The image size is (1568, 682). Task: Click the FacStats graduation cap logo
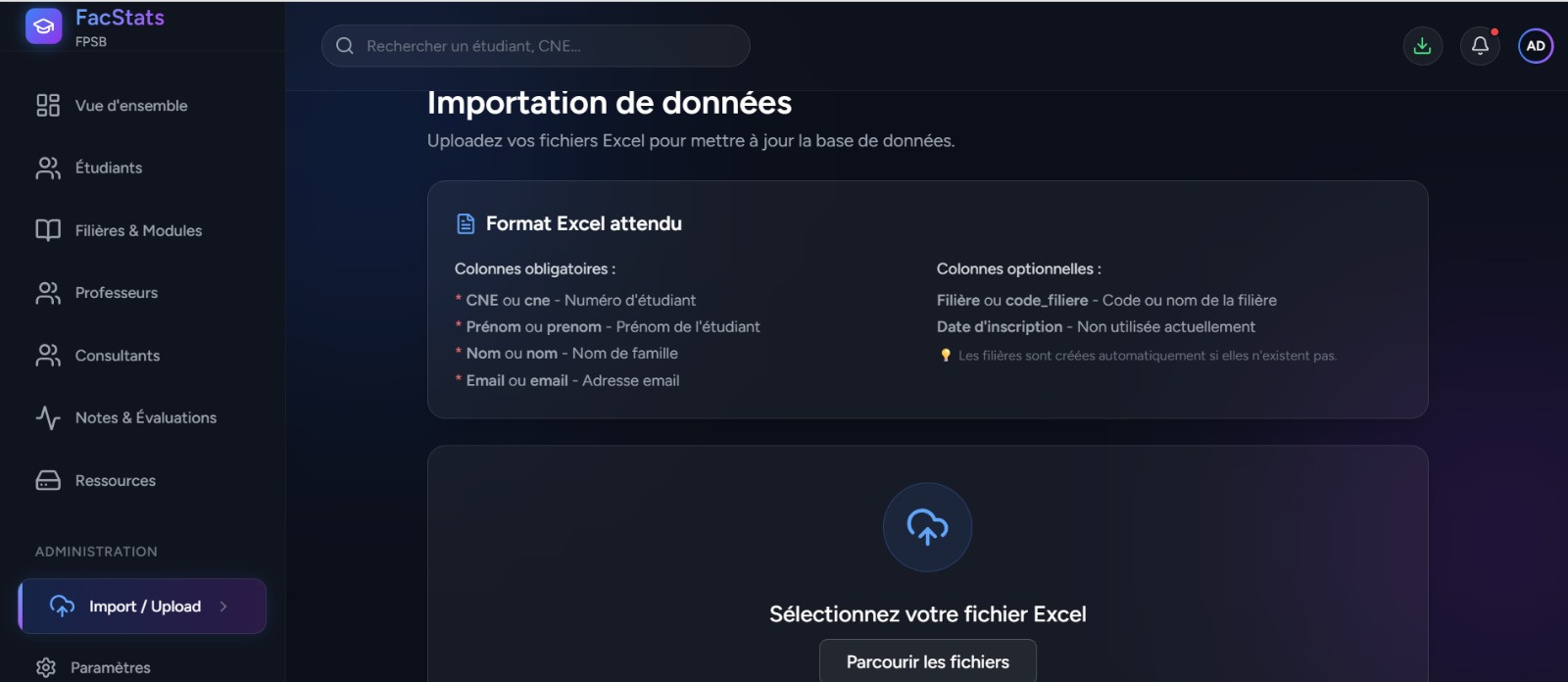[x=43, y=26]
